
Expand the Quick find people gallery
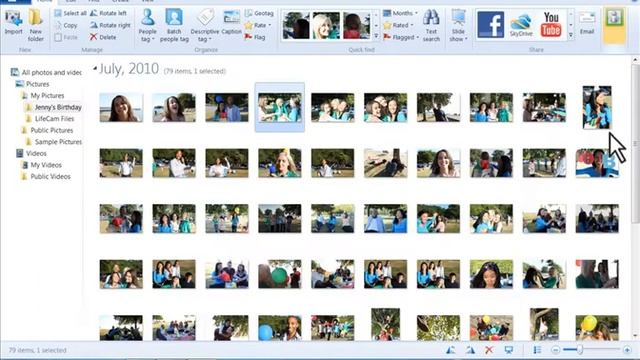(x=376, y=36)
